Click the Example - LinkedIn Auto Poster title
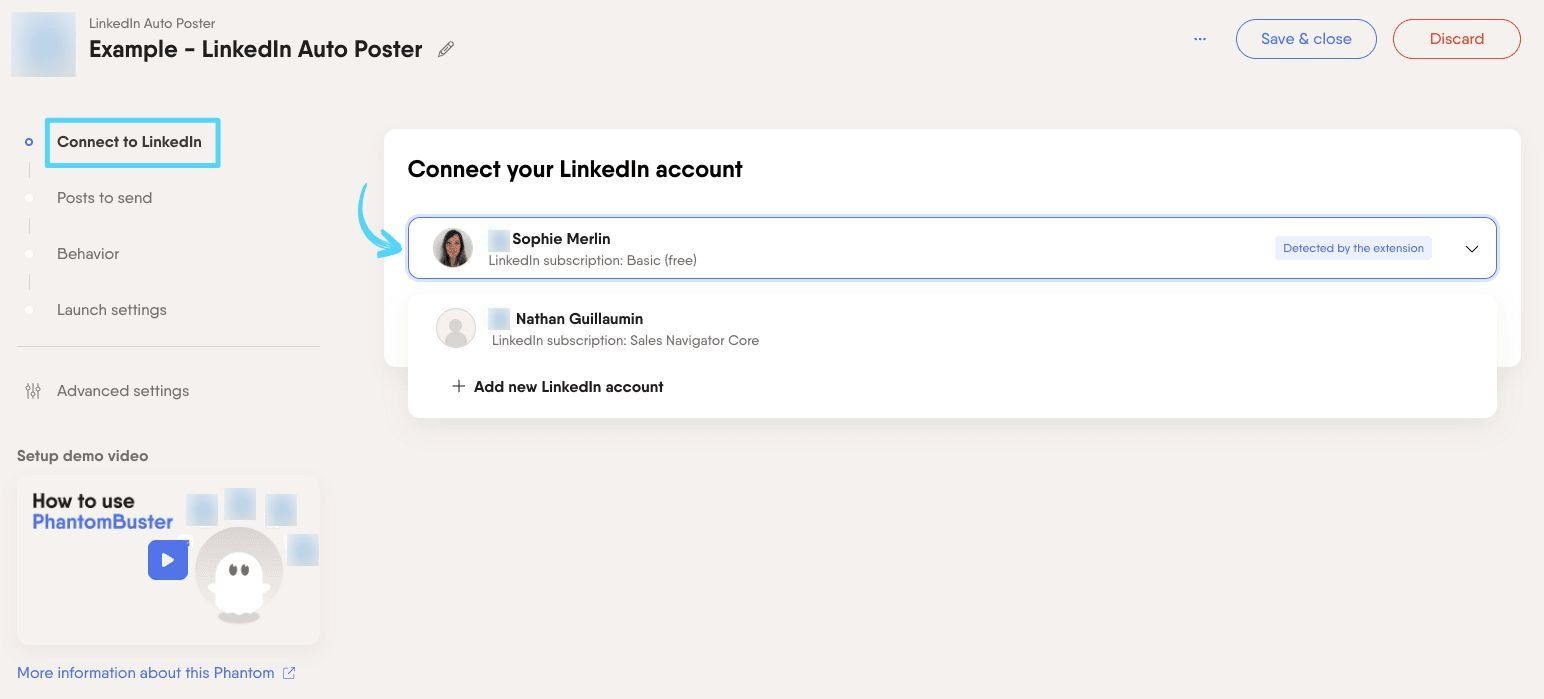The height and width of the screenshot is (699, 1544). pos(255,49)
